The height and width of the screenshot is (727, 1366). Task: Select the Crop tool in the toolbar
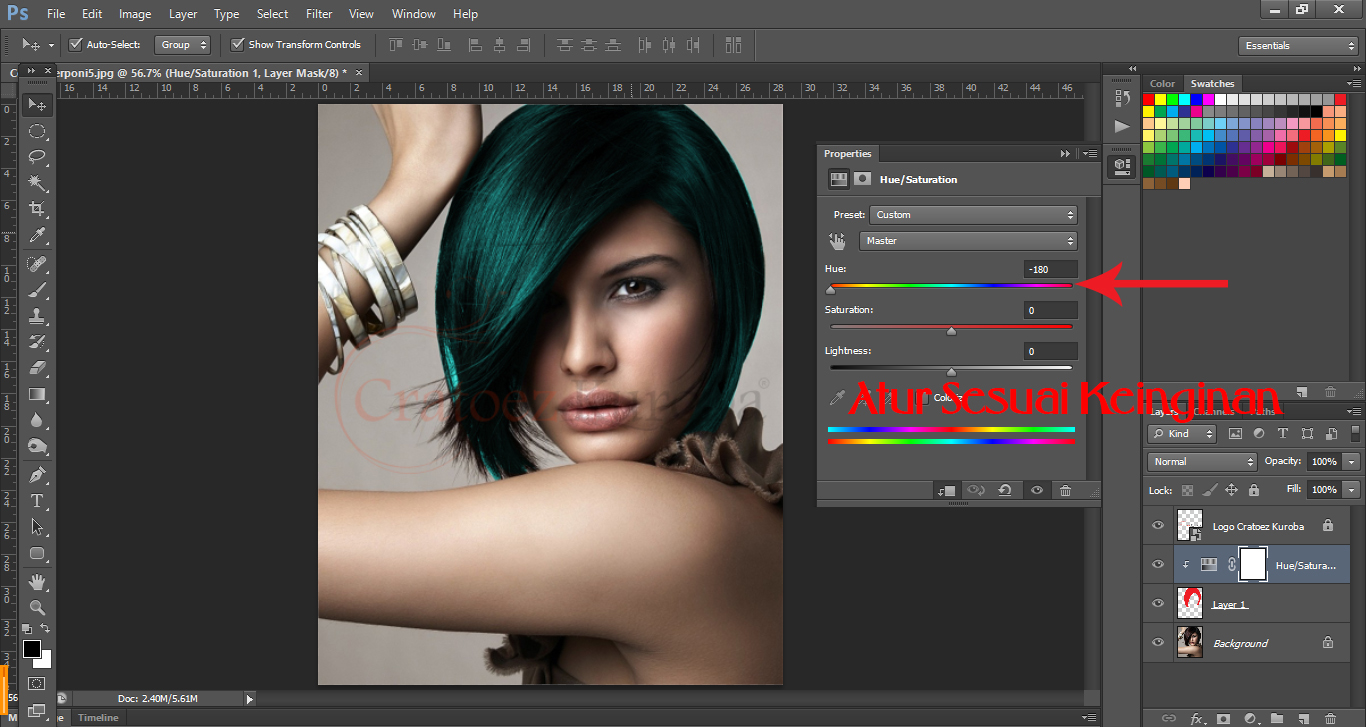37,209
